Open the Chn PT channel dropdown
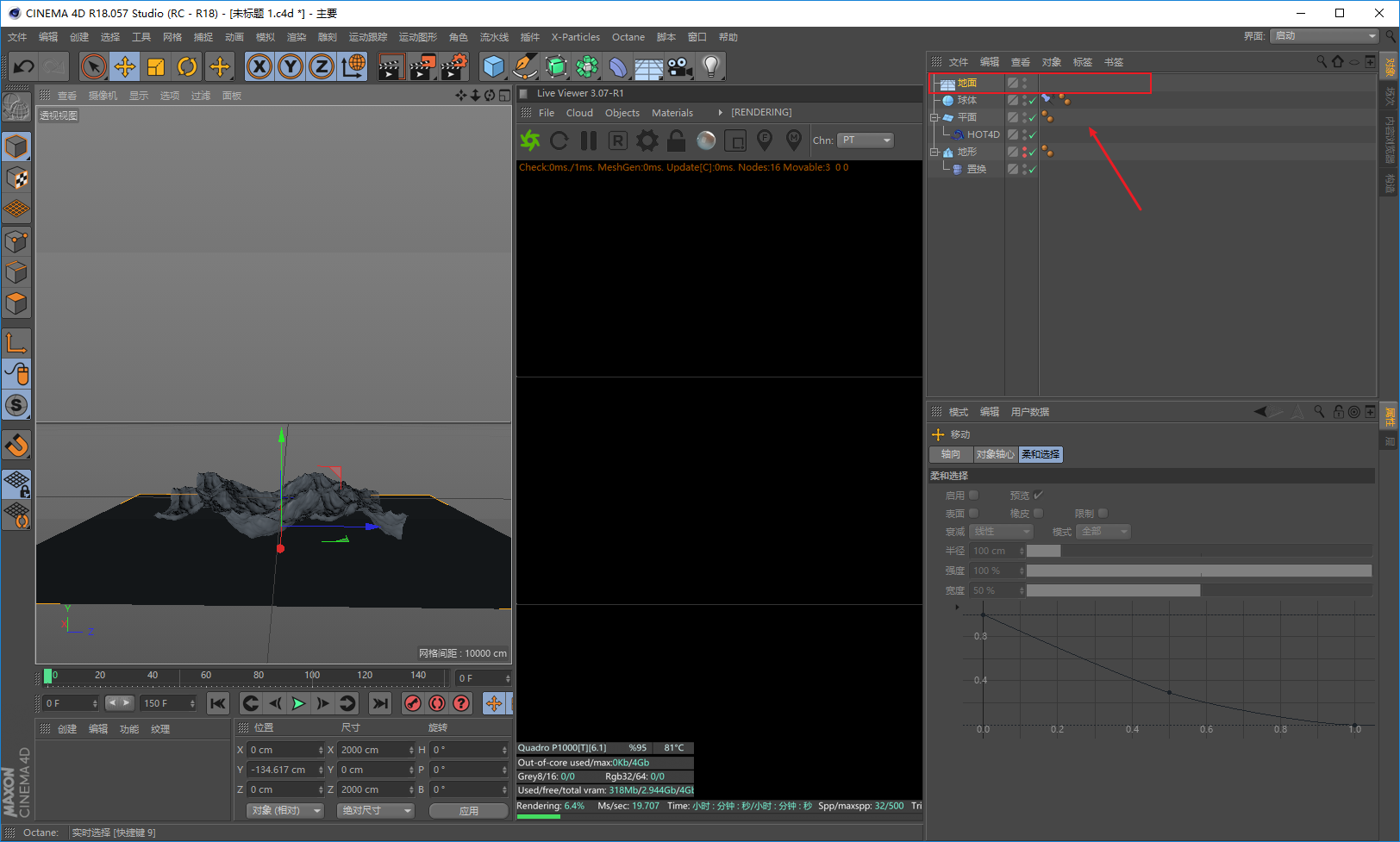The width and height of the screenshot is (1400, 842). (866, 140)
